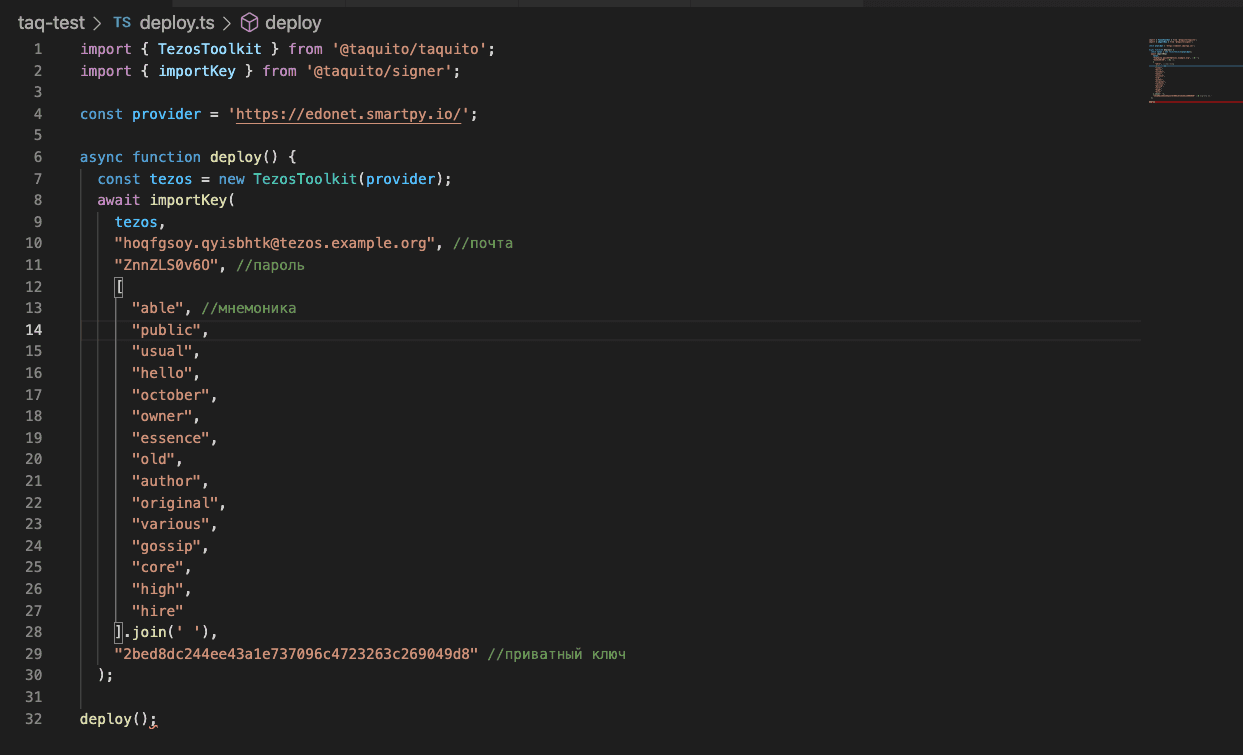Click the deploy() call on last line

(x=117, y=718)
